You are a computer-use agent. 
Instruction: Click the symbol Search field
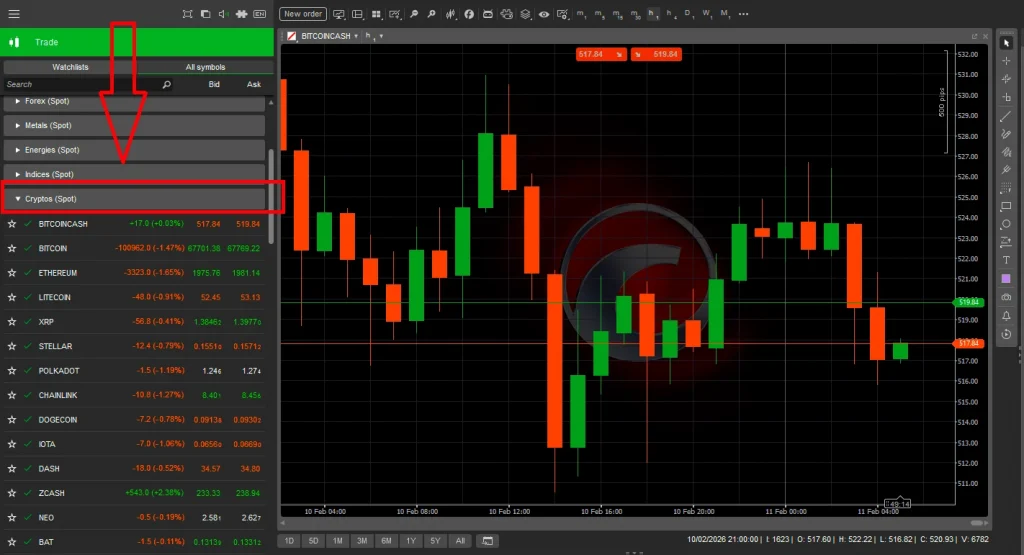(x=88, y=84)
